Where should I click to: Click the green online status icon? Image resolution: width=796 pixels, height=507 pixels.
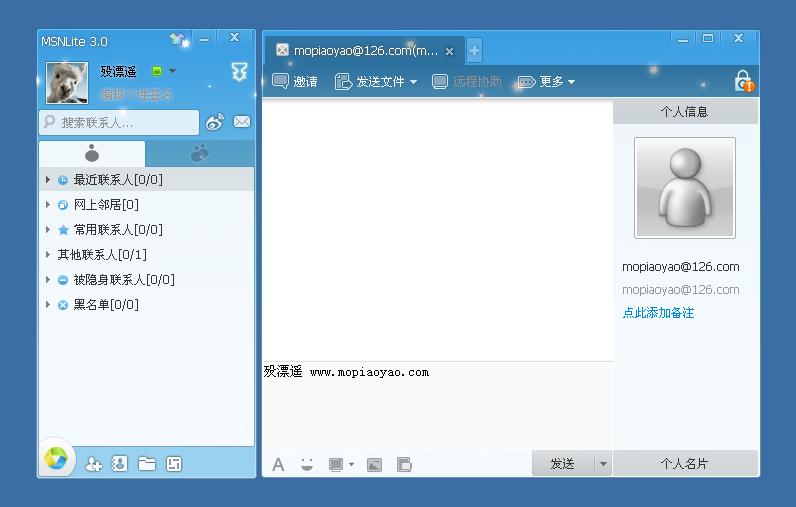click(x=157, y=71)
